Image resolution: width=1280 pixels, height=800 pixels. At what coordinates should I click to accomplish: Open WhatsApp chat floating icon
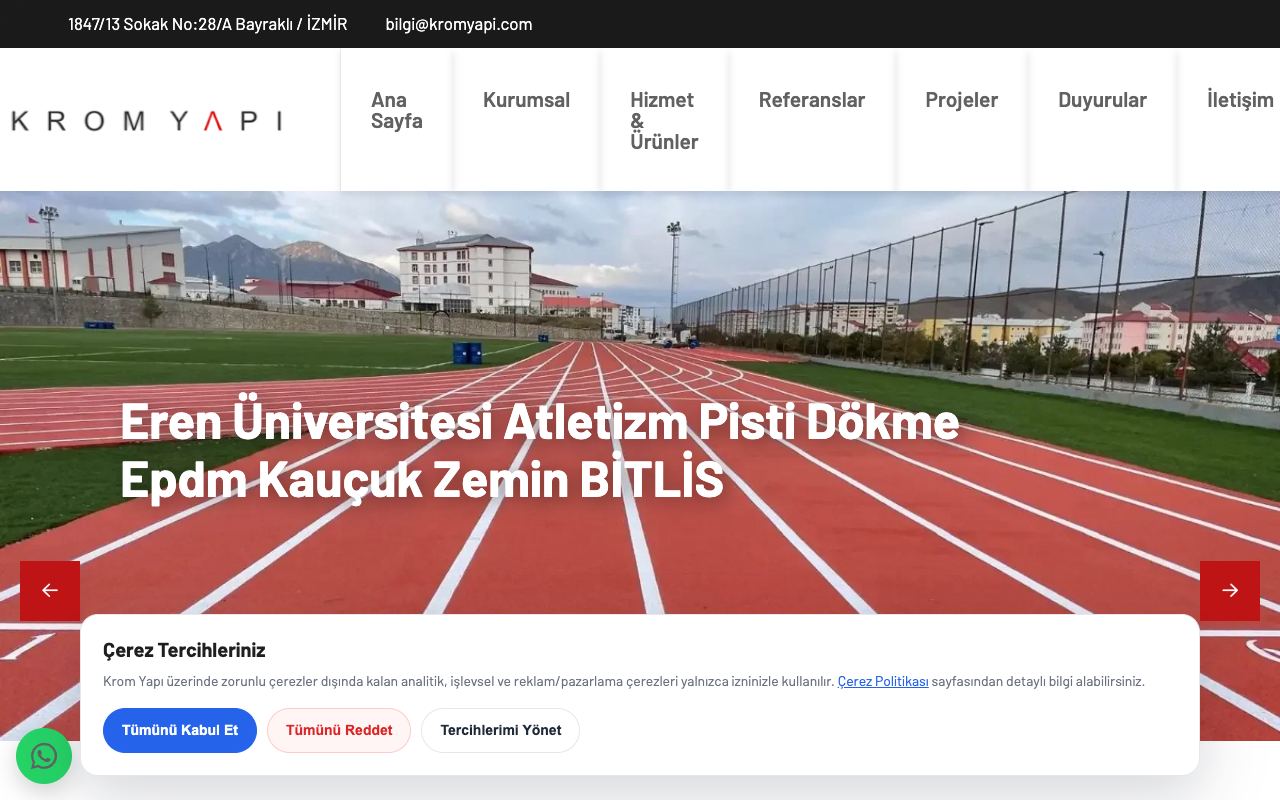tap(44, 756)
